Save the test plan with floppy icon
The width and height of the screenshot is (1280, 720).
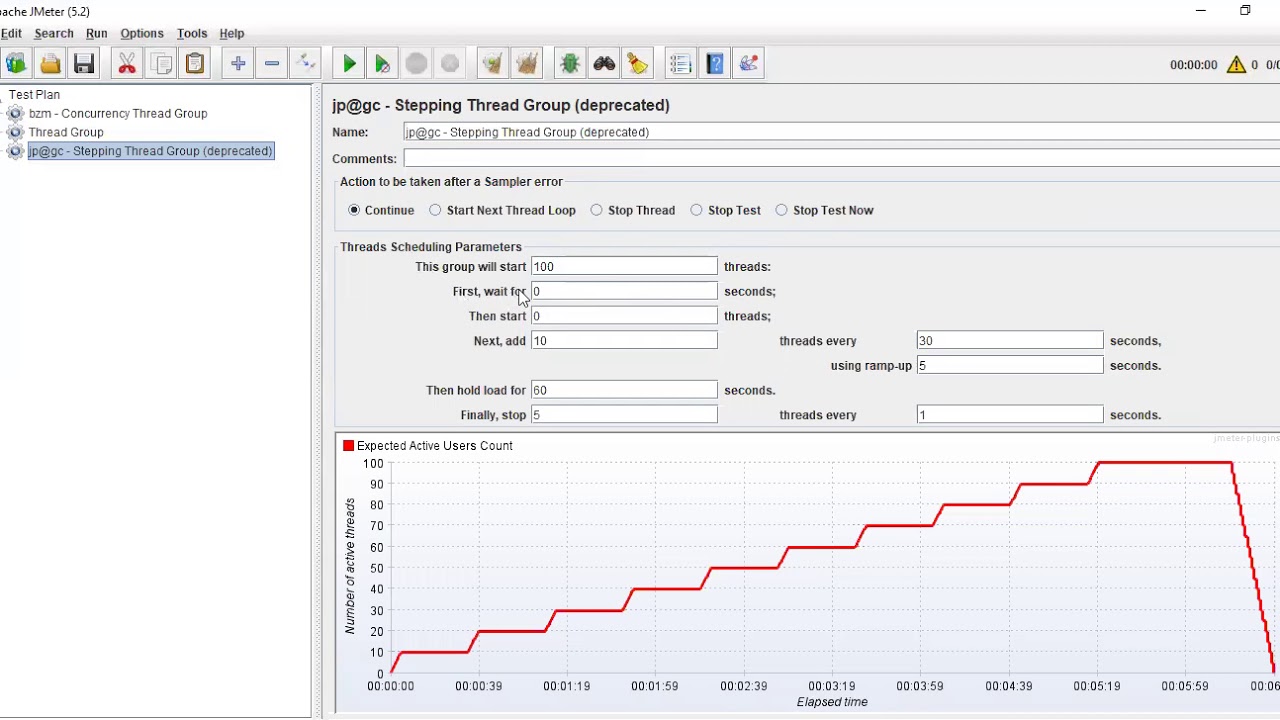[84, 64]
